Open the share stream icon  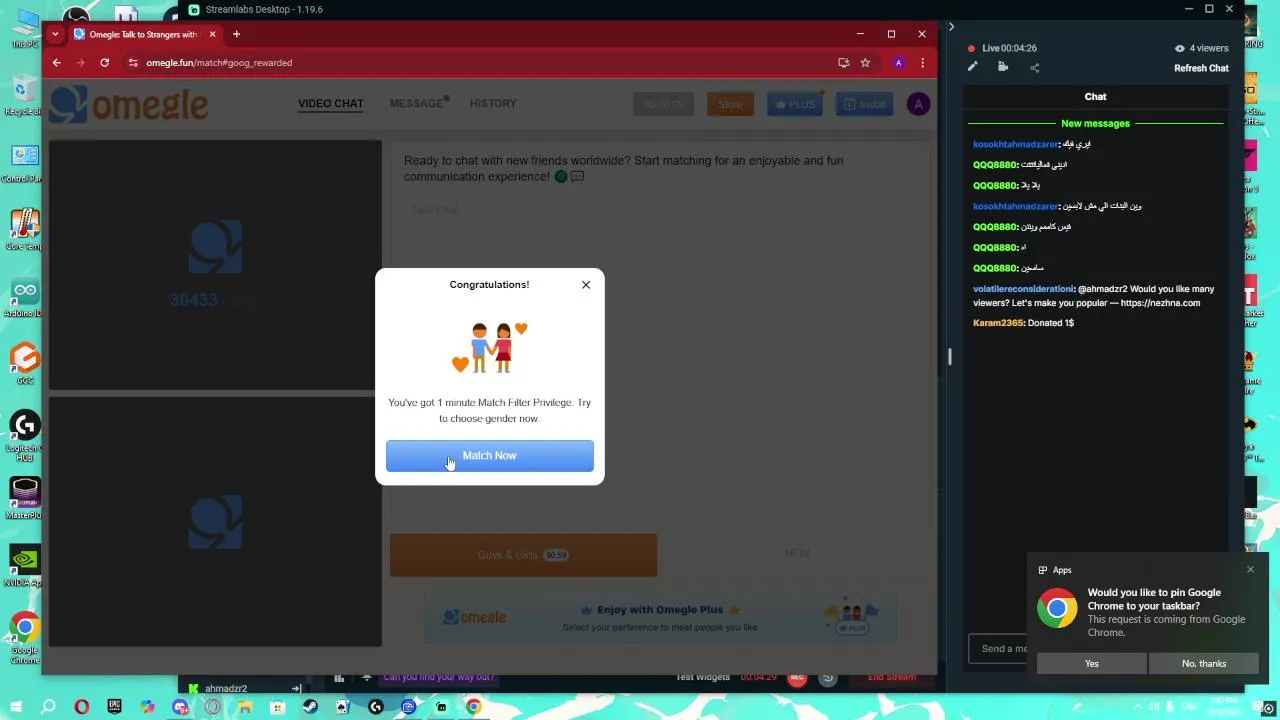tap(1034, 68)
